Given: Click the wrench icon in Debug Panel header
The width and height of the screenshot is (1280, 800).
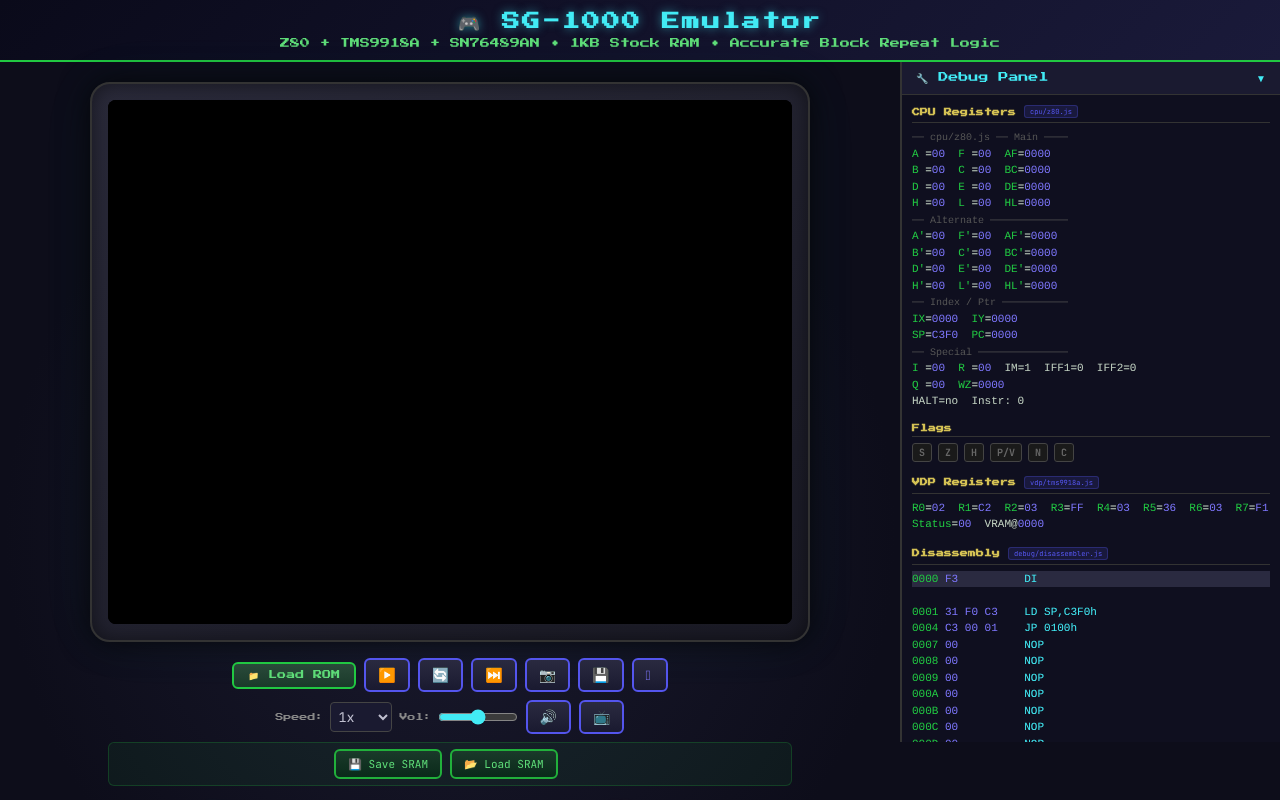Looking at the screenshot, I should (x=922, y=78).
